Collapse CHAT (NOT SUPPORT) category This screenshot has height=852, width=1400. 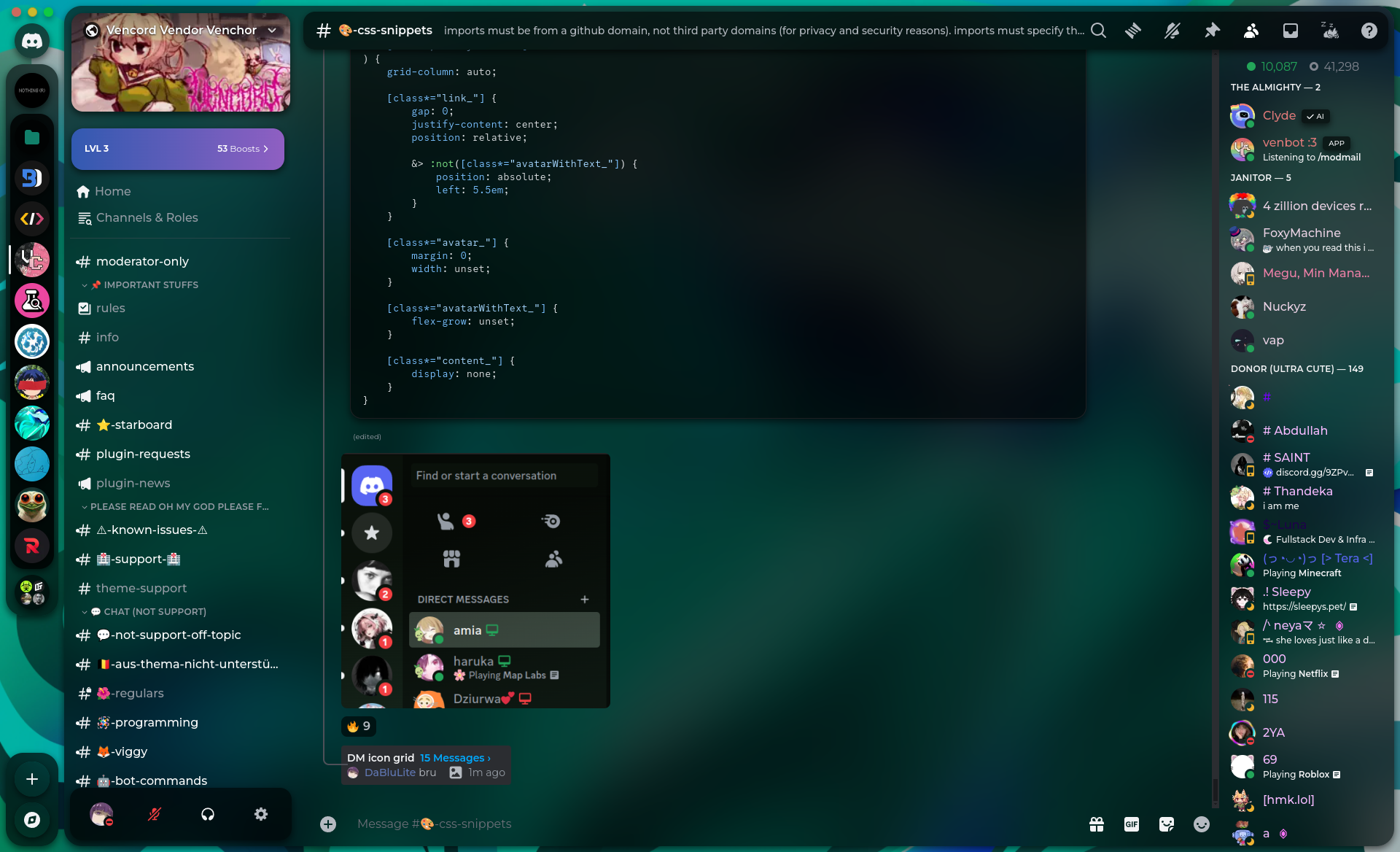coord(144,612)
